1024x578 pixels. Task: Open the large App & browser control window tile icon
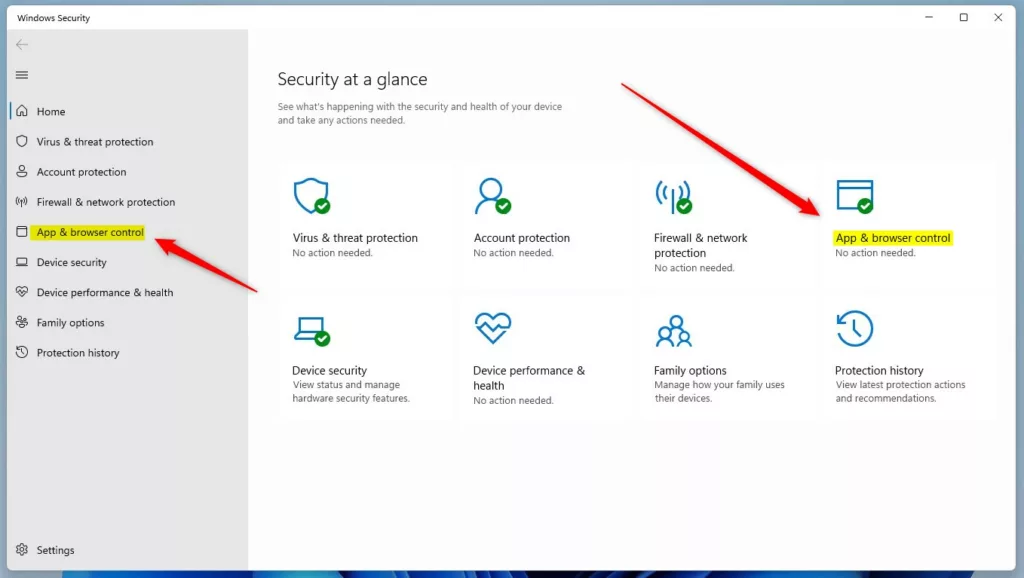click(x=855, y=197)
